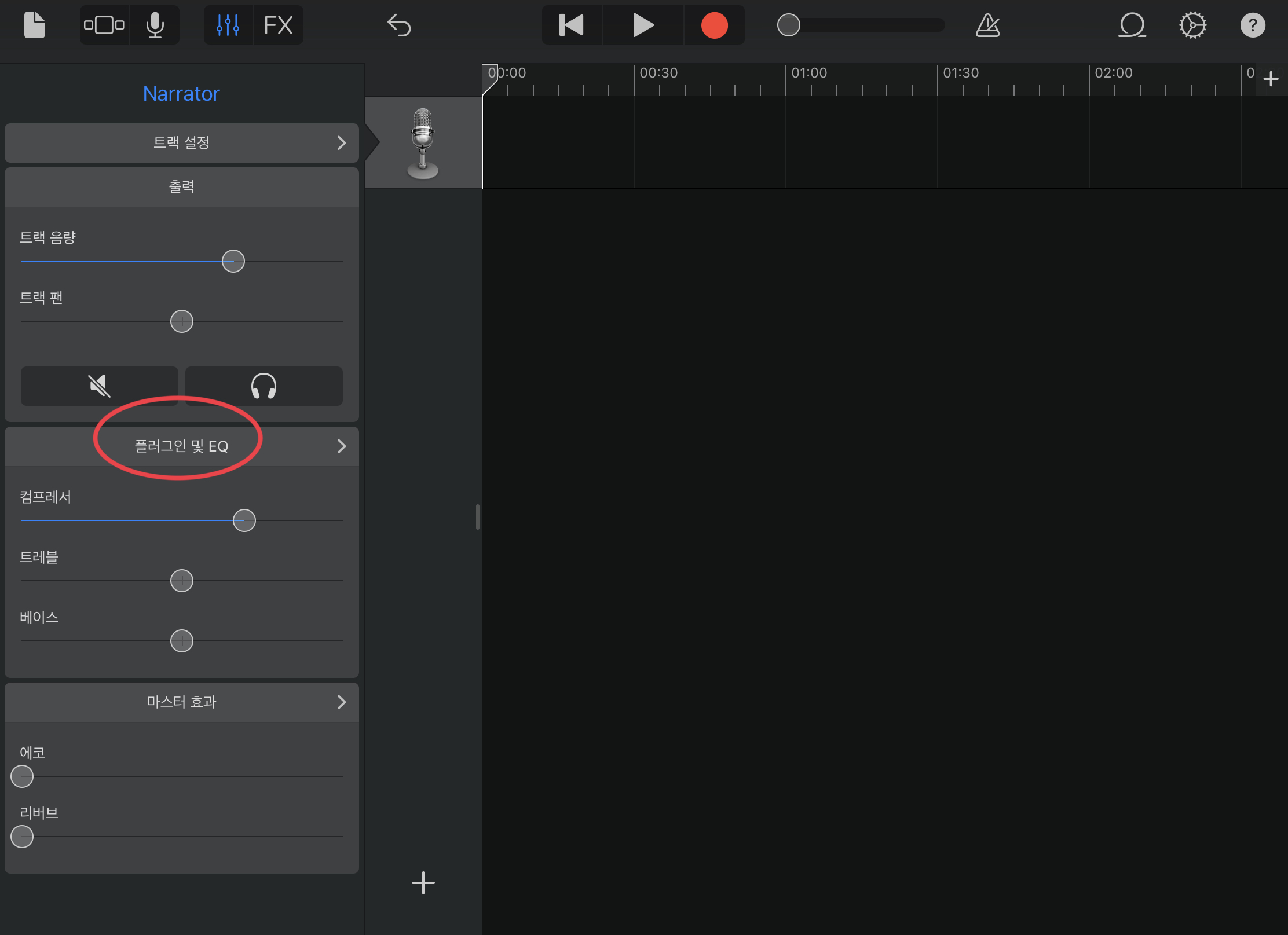This screenshot has height=935, width=1288.
Task: Click the 트랙 음량 slider handle
Action: pos(233,261)
